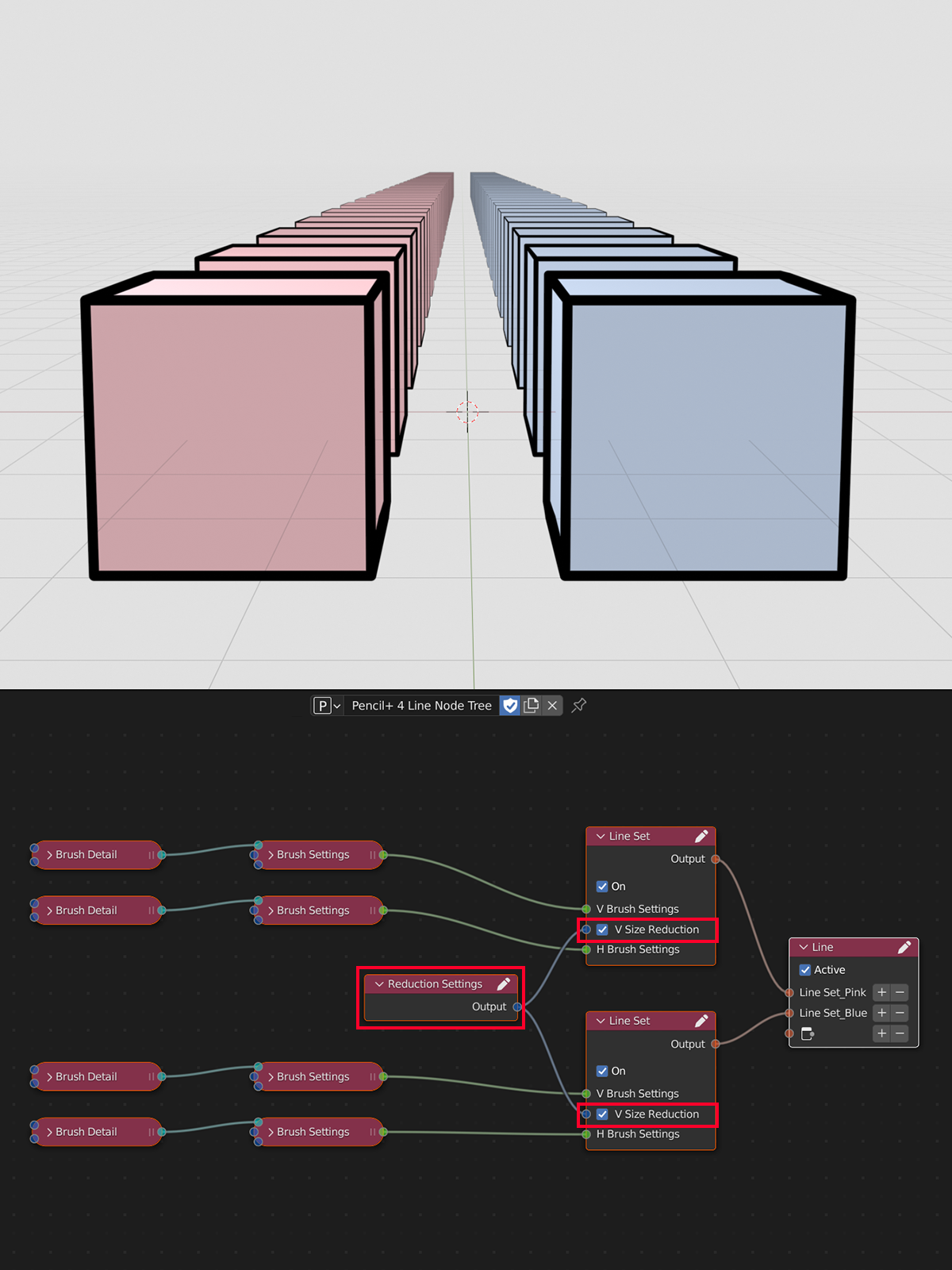
Task: Expand the bottommost Brush Settings node
Action: coord(271,1132)
